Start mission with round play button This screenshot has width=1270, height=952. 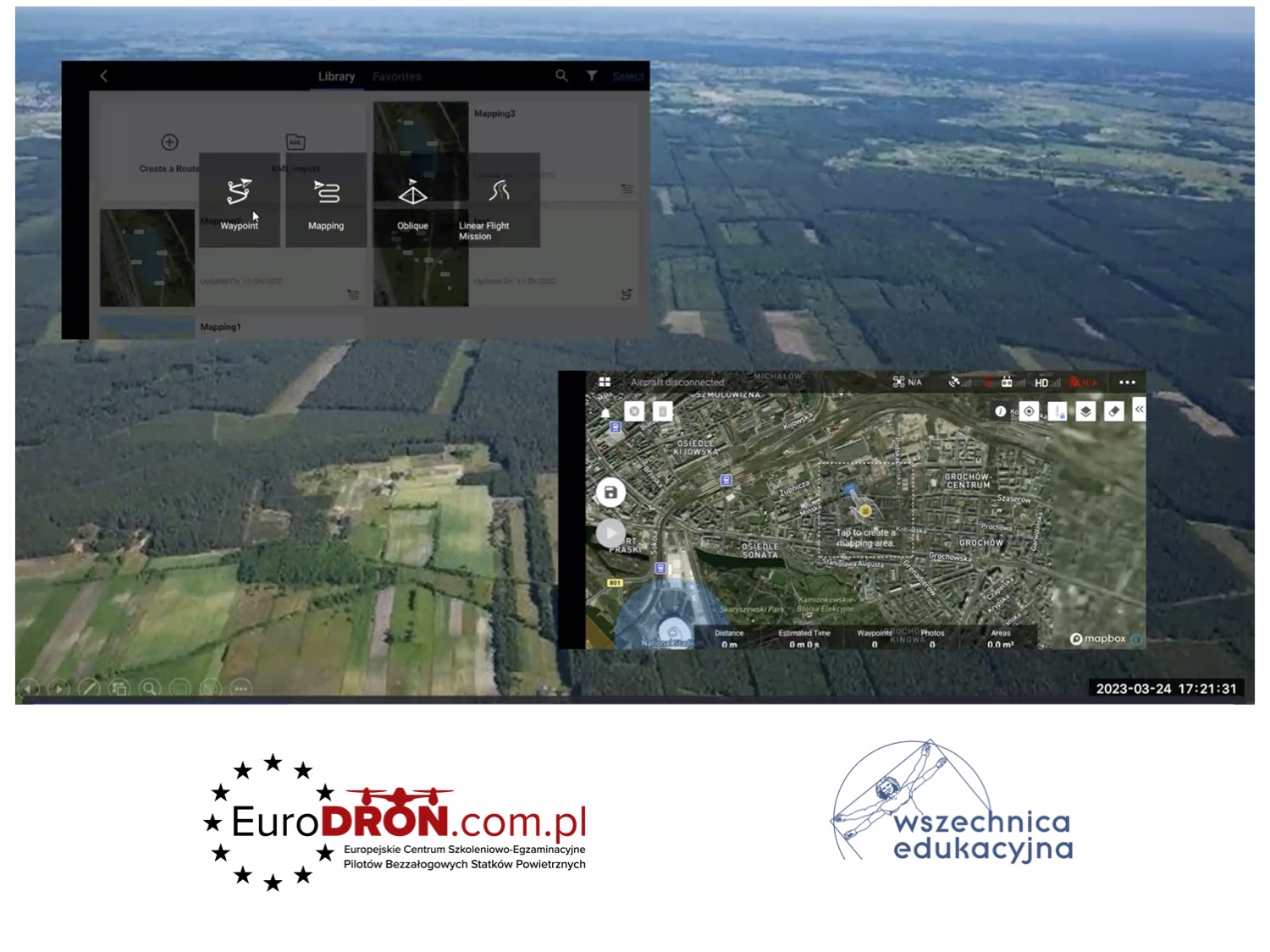(x=610, y=533)
